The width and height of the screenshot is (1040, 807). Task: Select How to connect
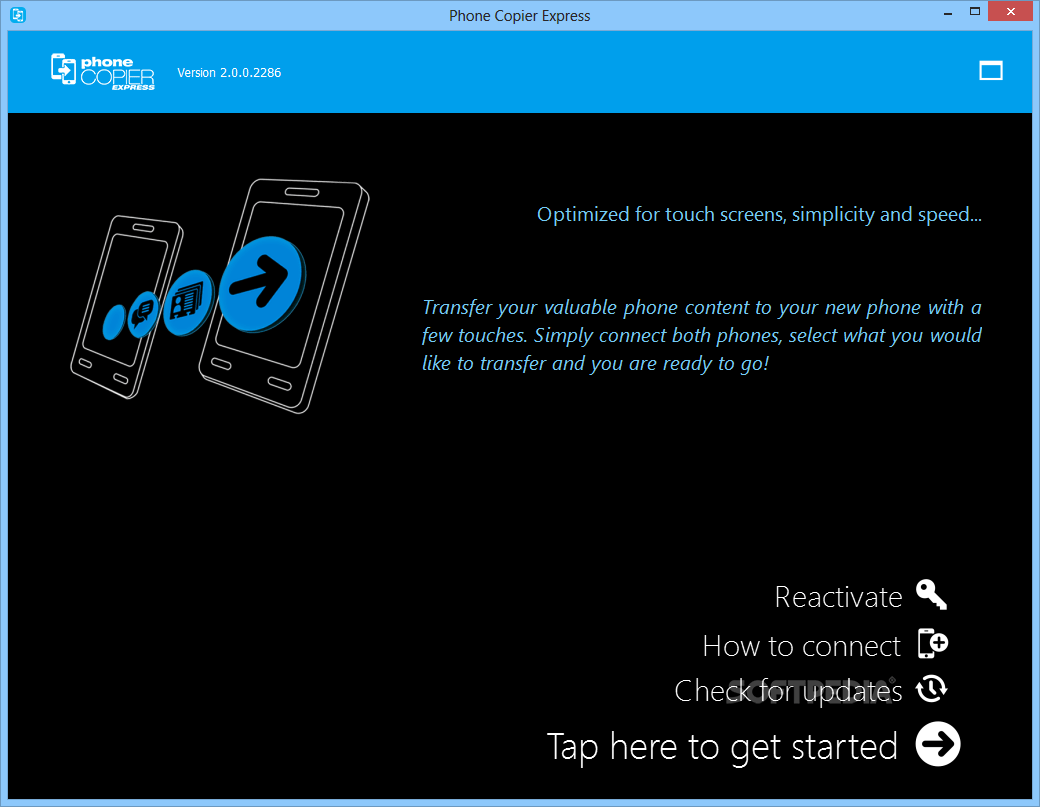[x=801, y=646]
